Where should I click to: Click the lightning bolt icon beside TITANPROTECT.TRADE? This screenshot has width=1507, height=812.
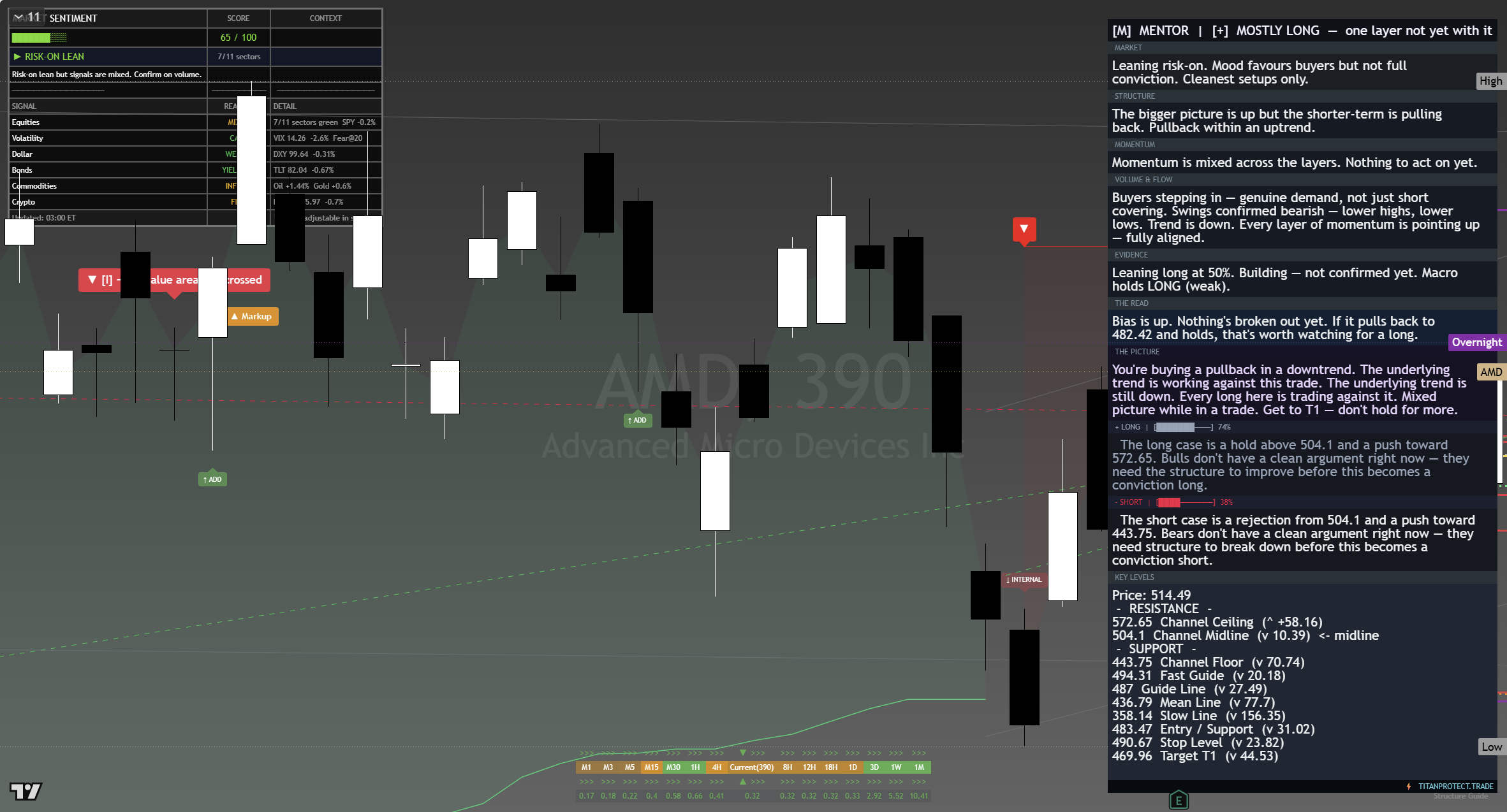[1409, 786]
